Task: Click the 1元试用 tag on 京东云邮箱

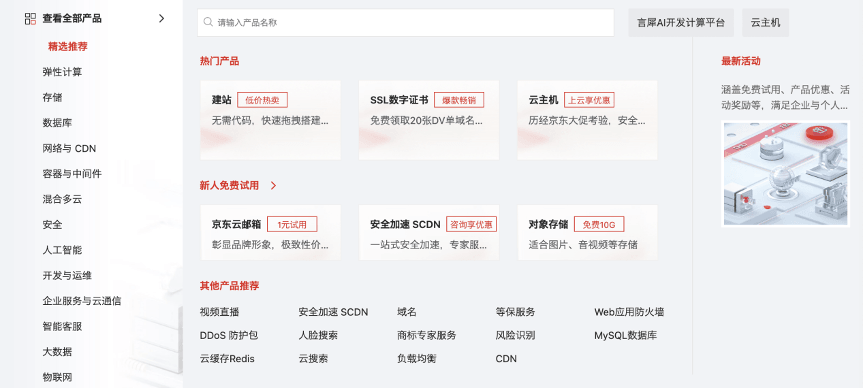Action: tap(292, 224)
